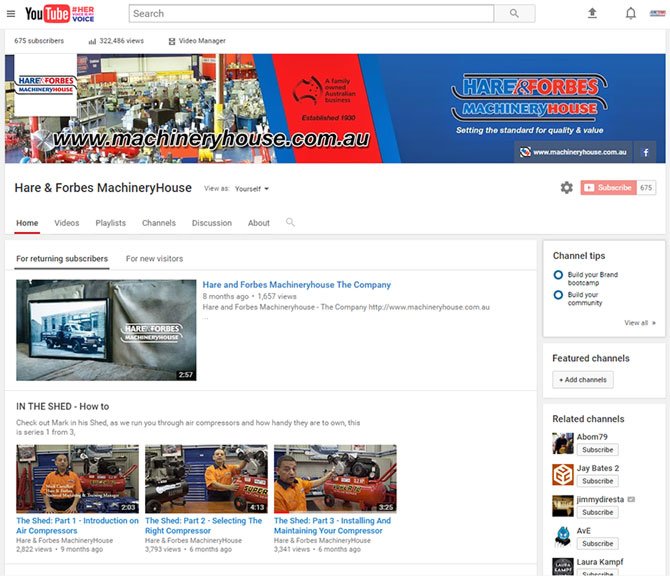The image size is (670, 576).
Task: Open Abom79 channel avatar
Action: [563, 443]
